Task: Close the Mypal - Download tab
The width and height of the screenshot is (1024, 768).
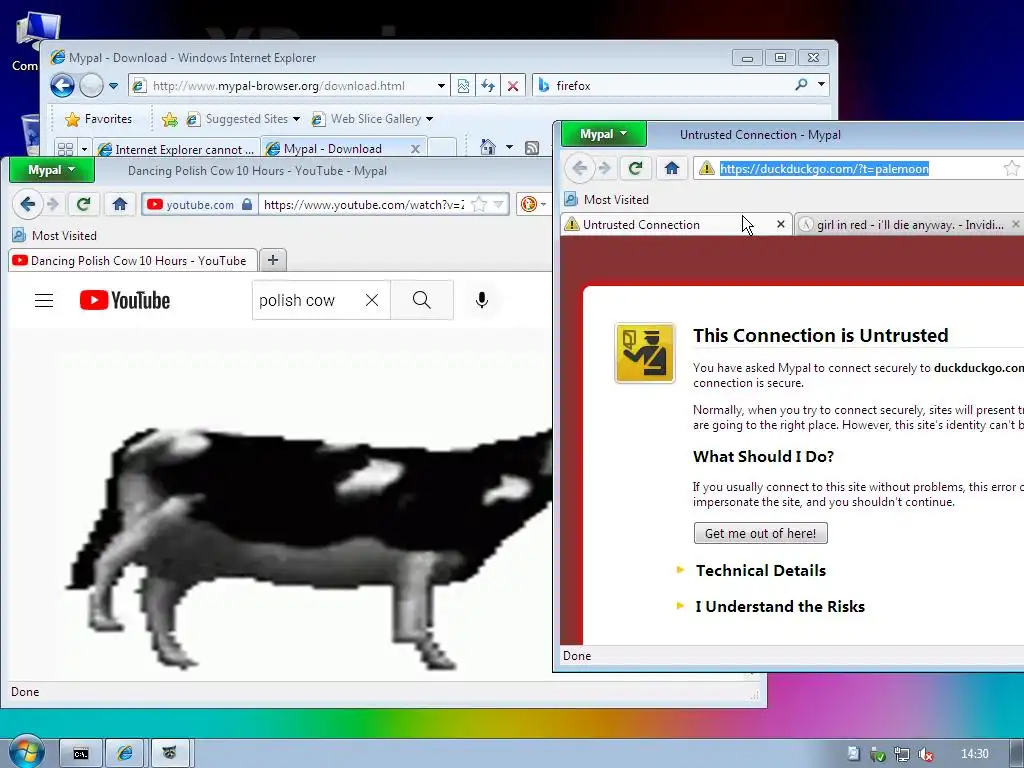Action: tap(415, 149)
